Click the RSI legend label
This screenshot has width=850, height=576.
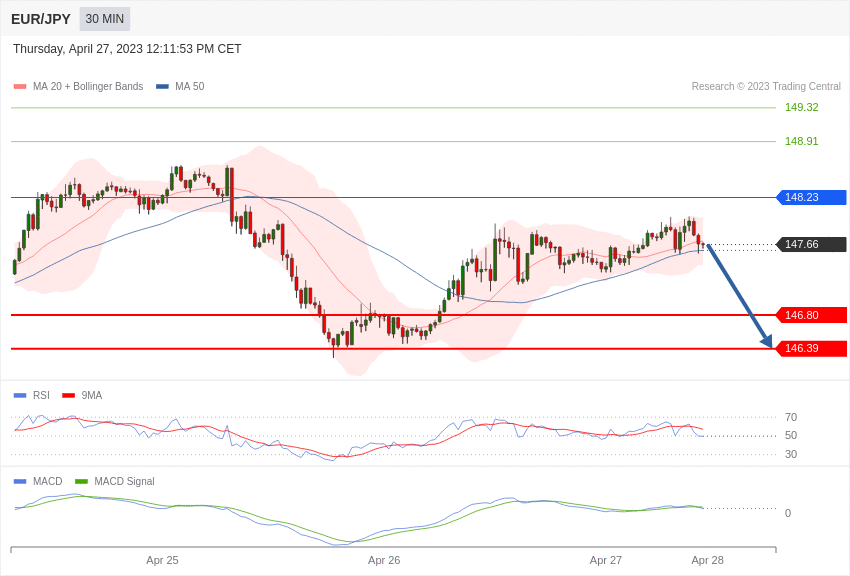pyautogui.click(x=41, y=396)
